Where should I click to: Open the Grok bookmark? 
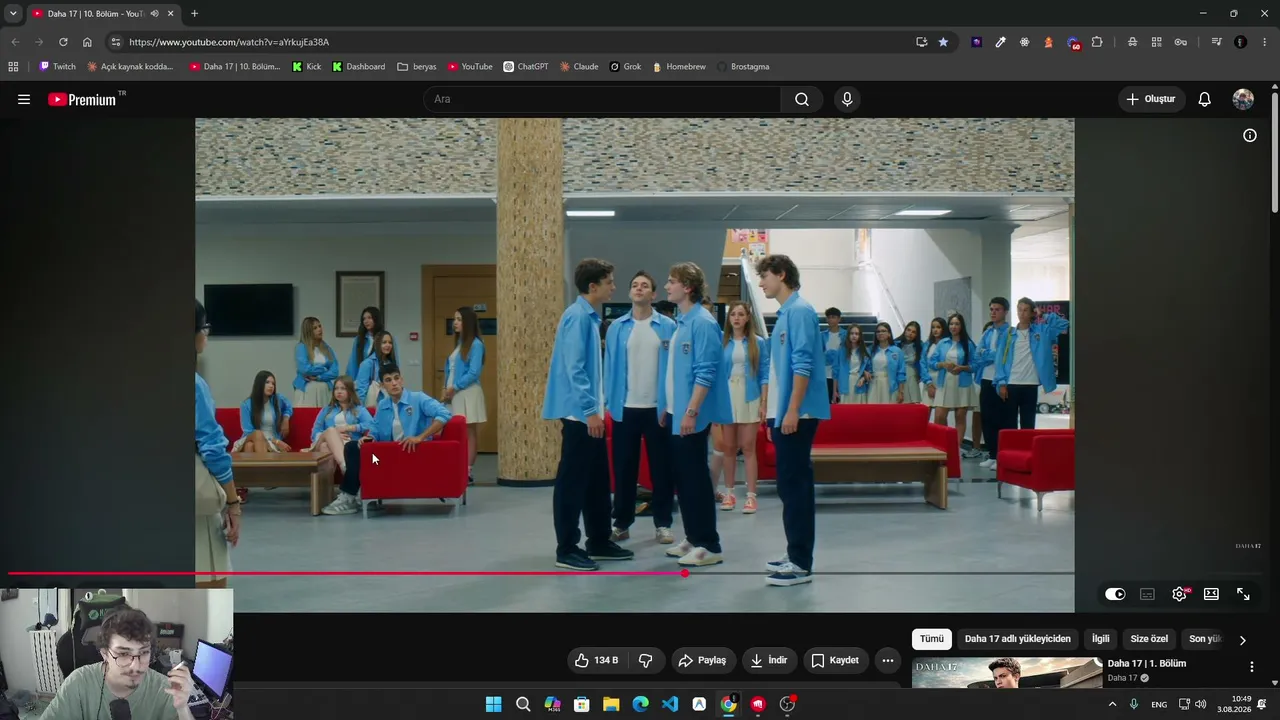coord(626,67)
